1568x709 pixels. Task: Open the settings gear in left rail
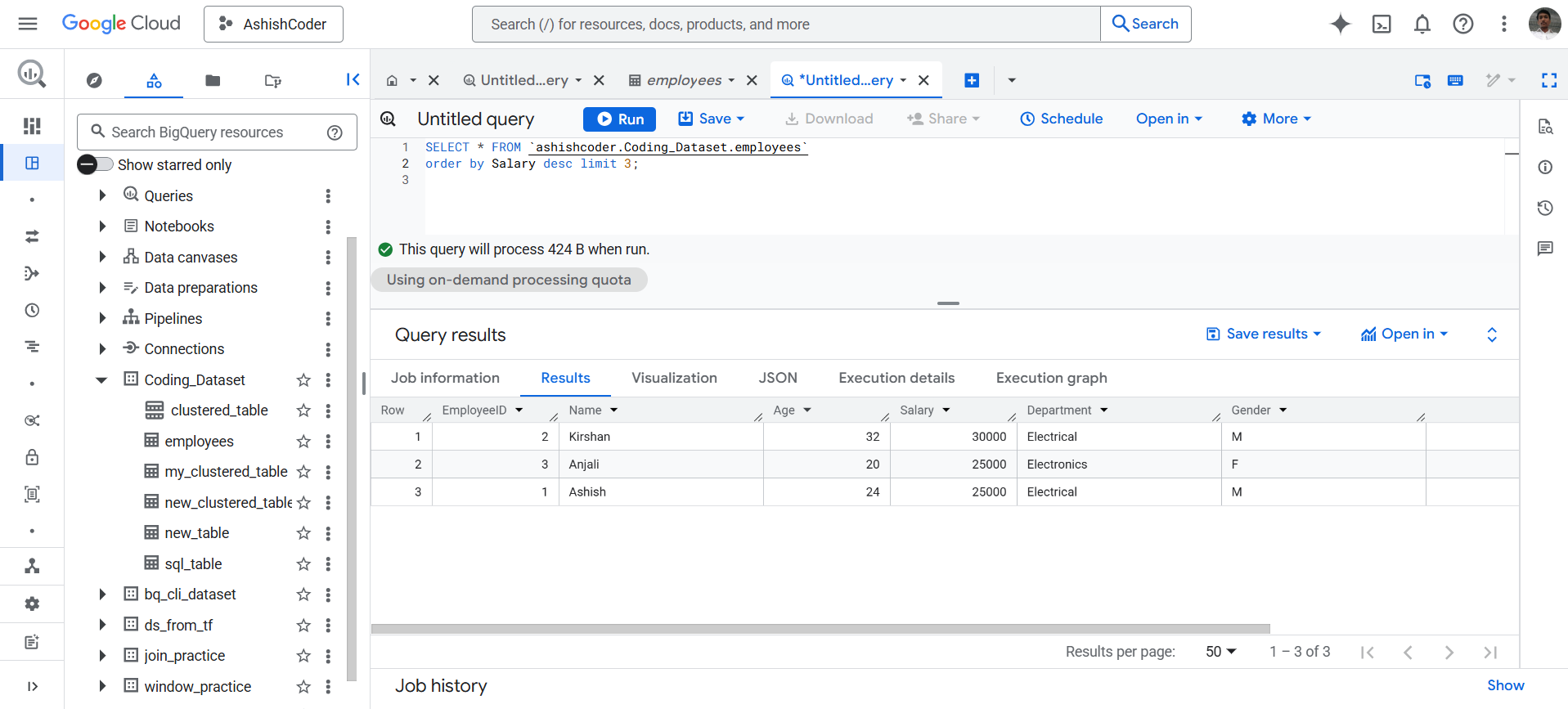point(32,604)
